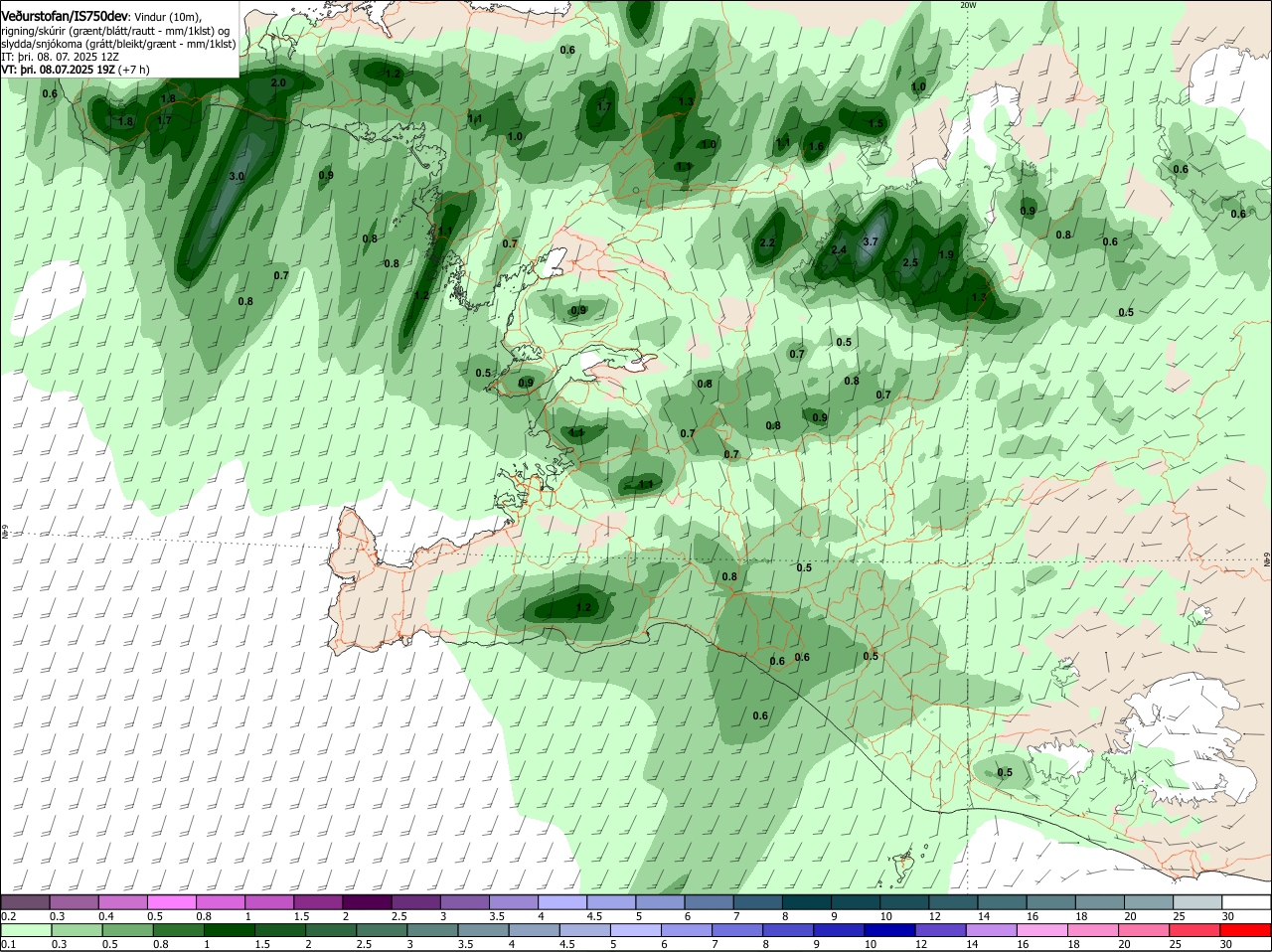Screen dimensions: 1272x952
Task: Click the VT: þri. 08.07.2025 19Z (+7 h) line
Action: tap(76, 70)
